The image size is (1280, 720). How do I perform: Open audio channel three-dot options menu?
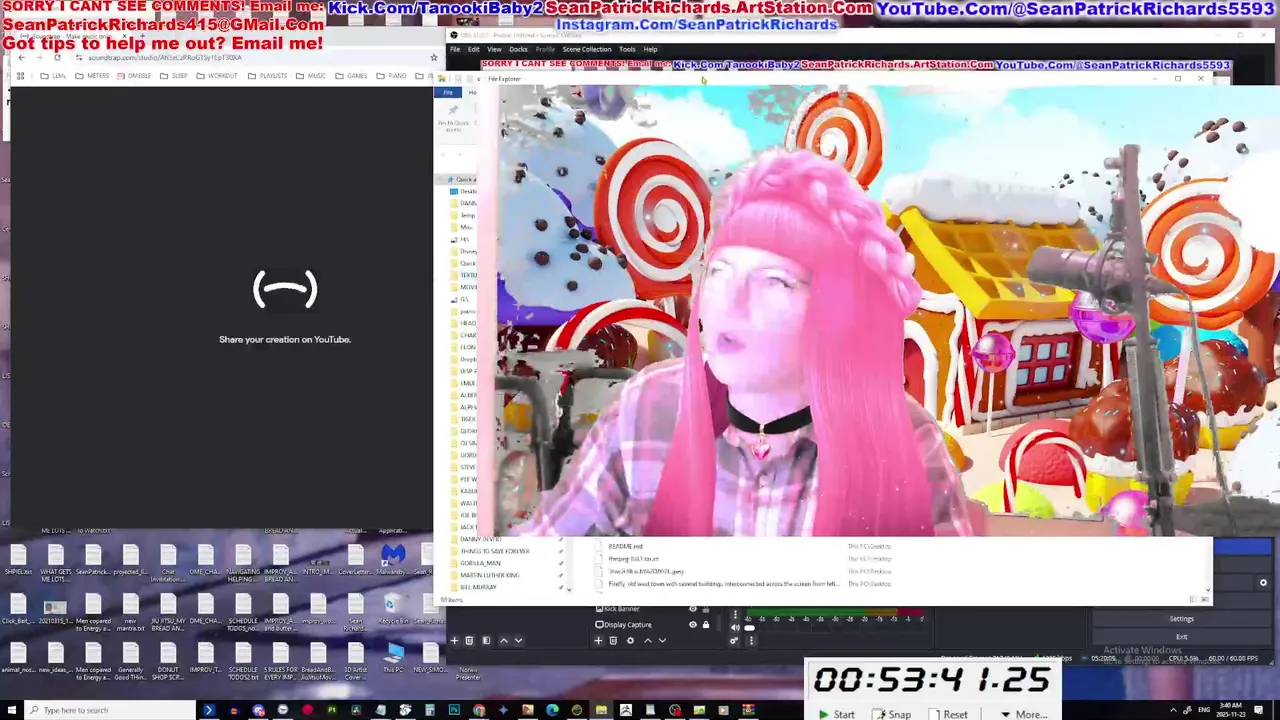coord(735,615)
